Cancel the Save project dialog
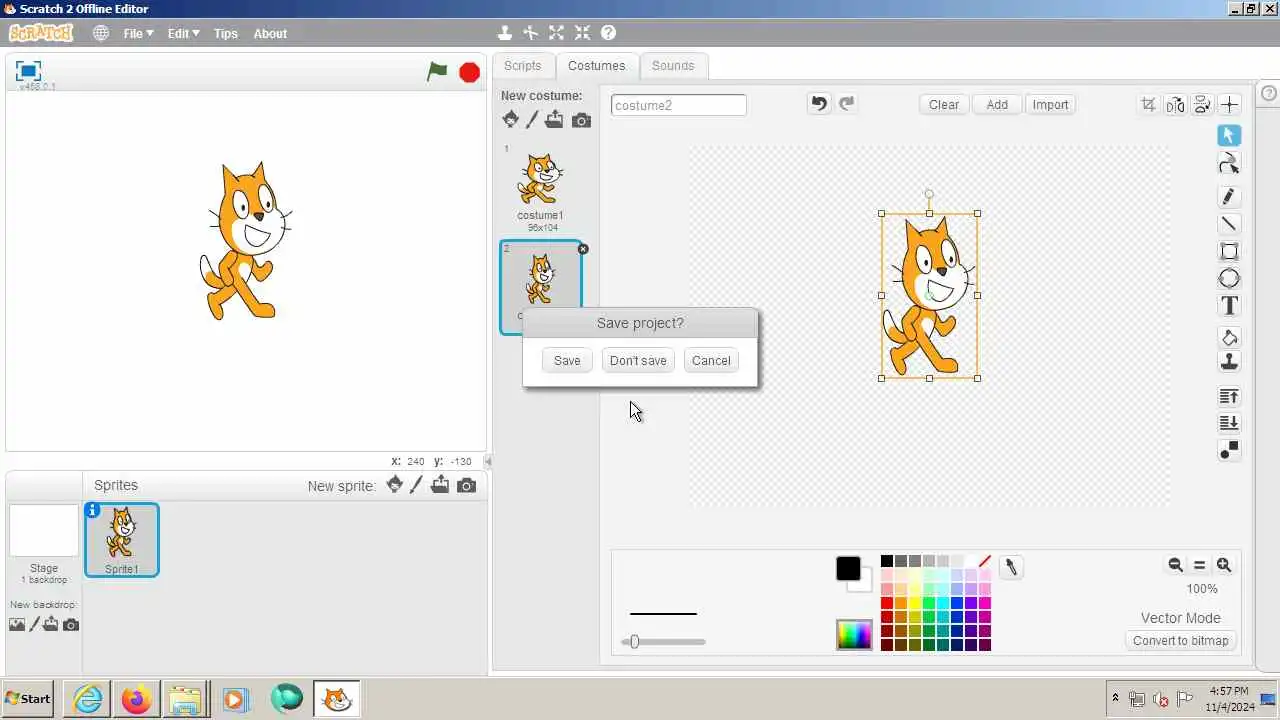 click(x=711, y=360)
